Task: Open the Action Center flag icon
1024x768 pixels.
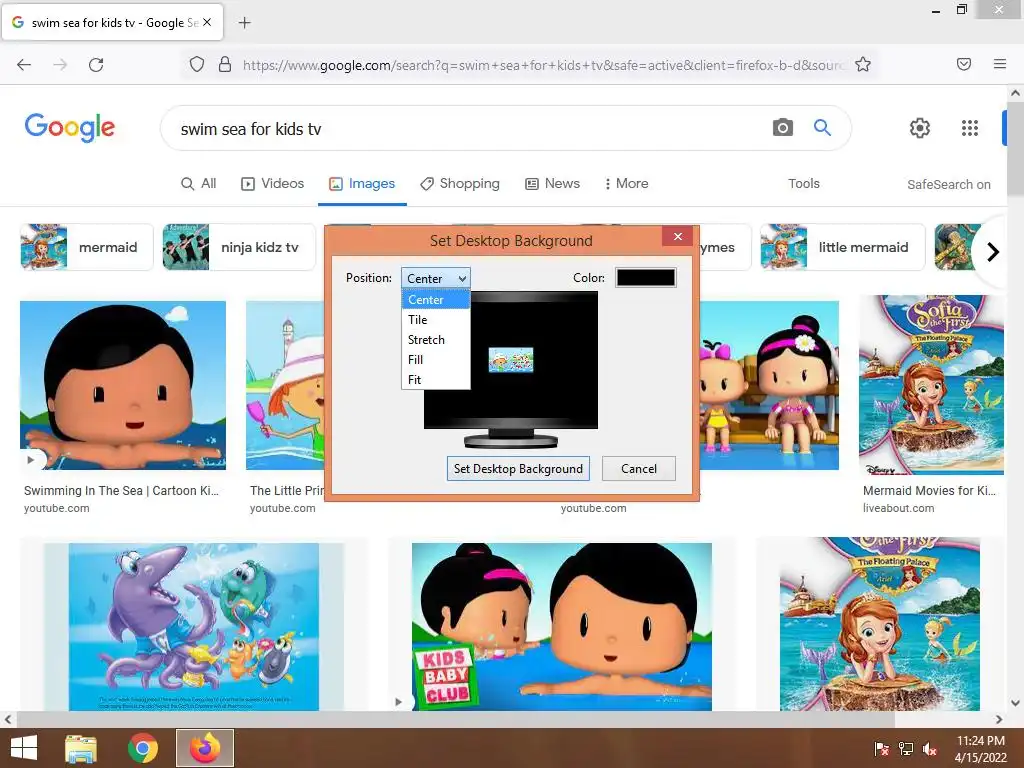Action: point(881,749)
